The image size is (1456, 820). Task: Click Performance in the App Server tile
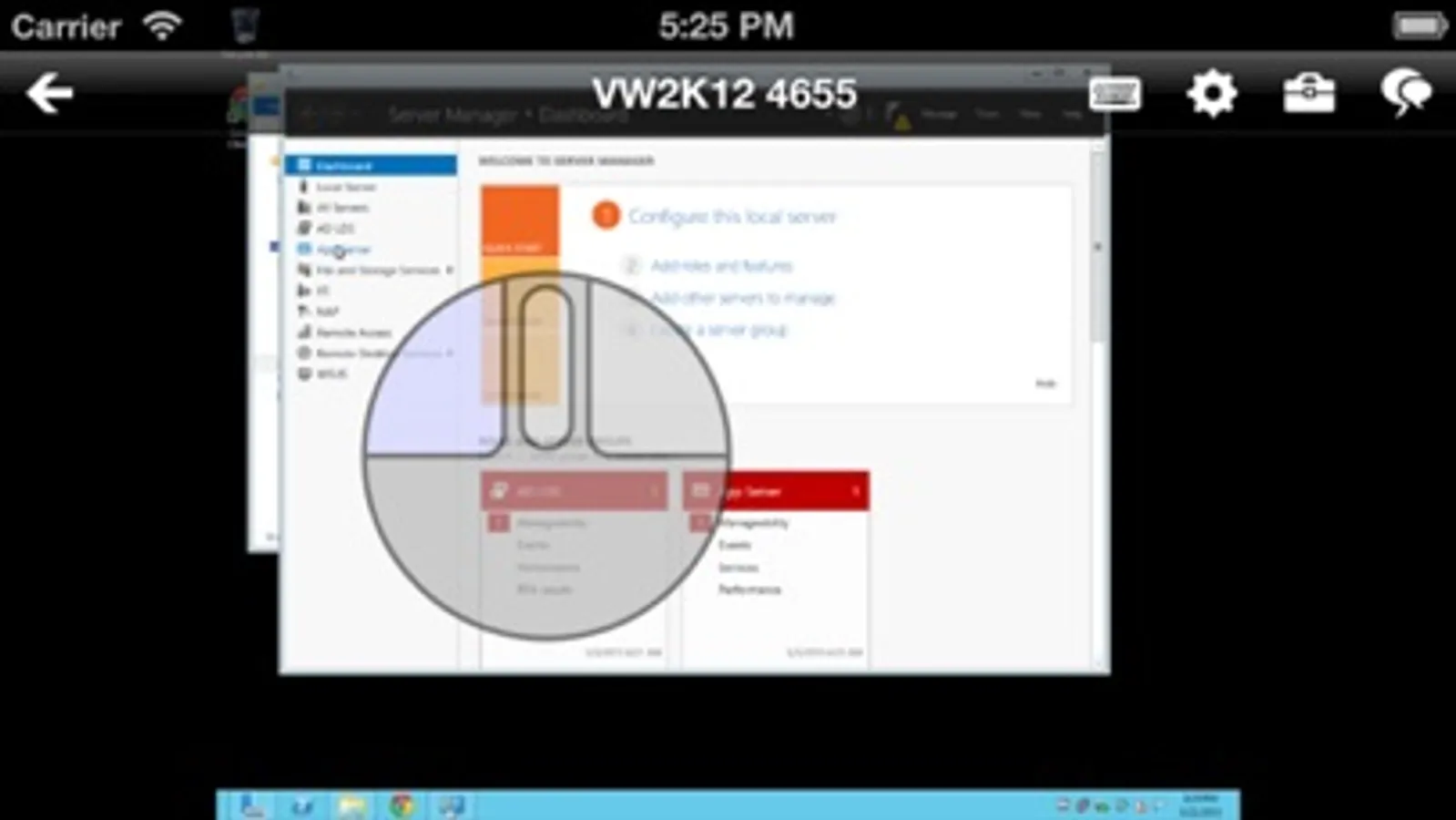tap(749, 589)
